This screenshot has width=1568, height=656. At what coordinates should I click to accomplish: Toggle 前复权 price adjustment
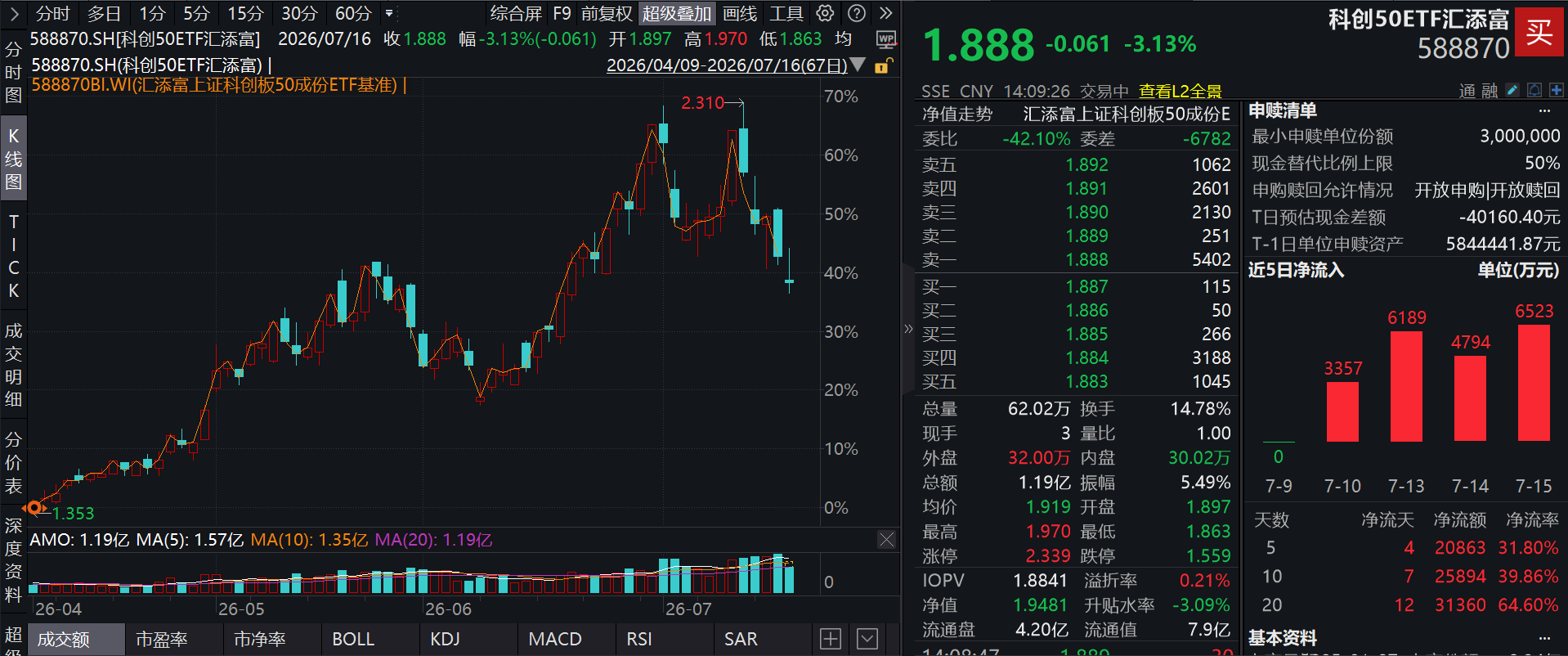click(607, 13)
